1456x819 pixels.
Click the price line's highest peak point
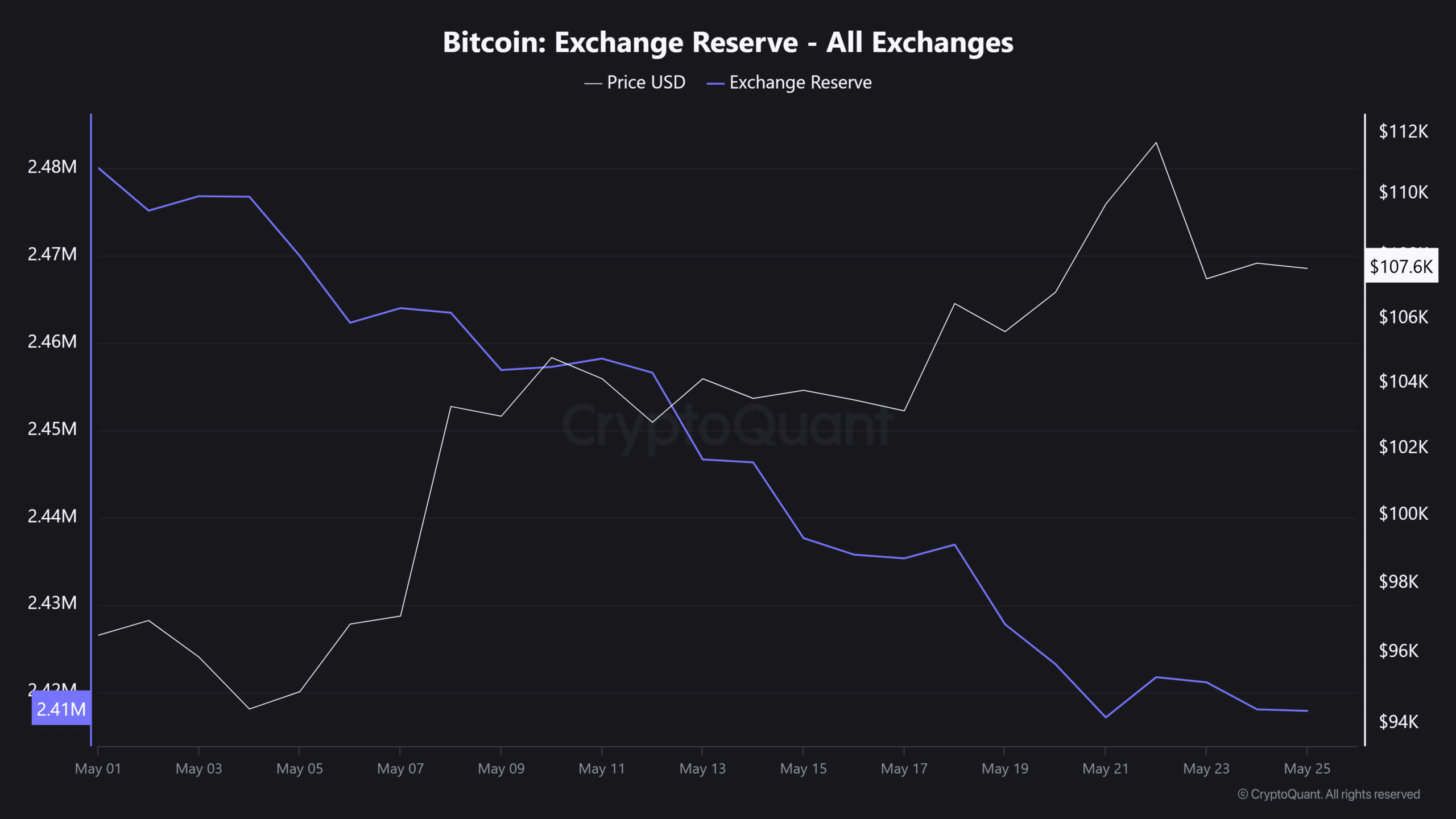point(1156,142)
